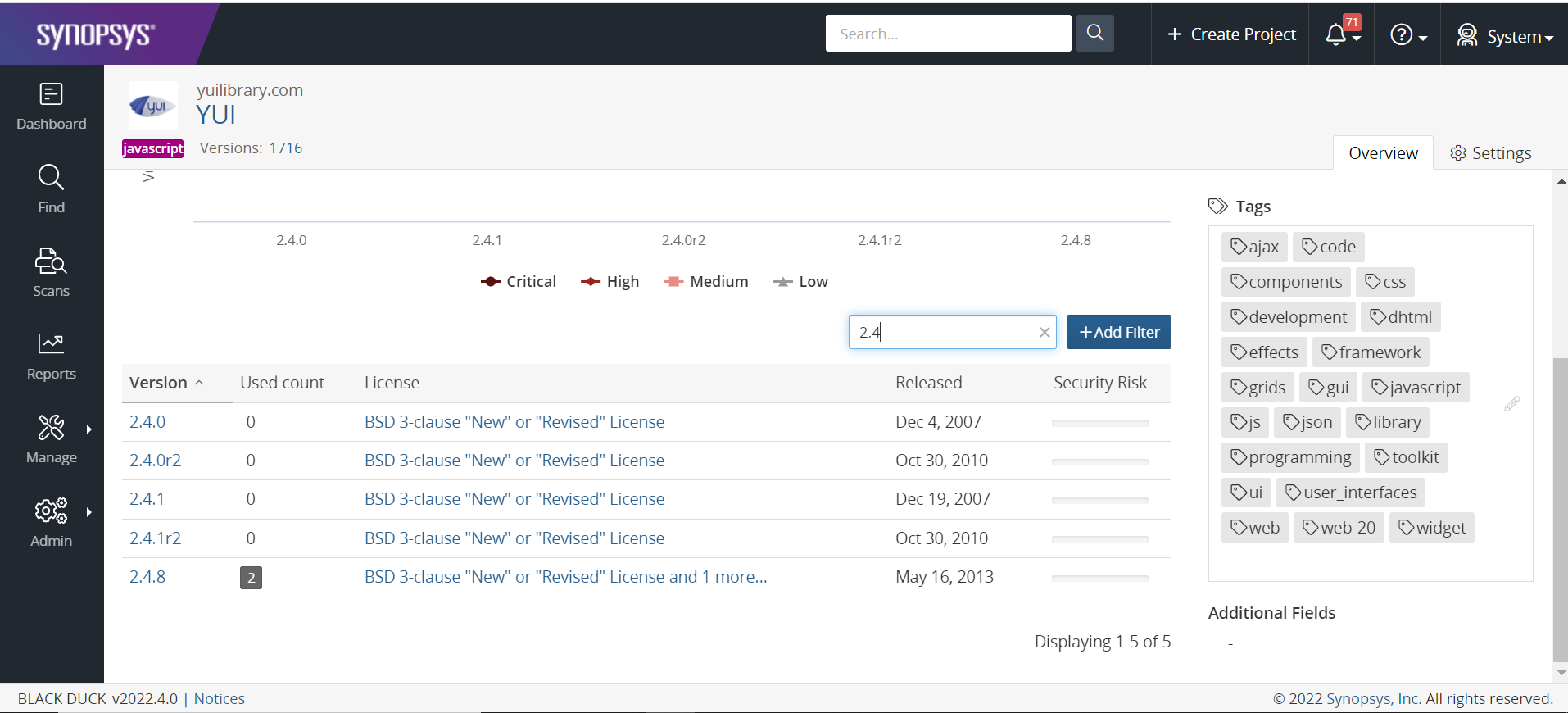Click the css tag
Image resolution: width=1568 pixels, height=713 pixels.
1385,282
